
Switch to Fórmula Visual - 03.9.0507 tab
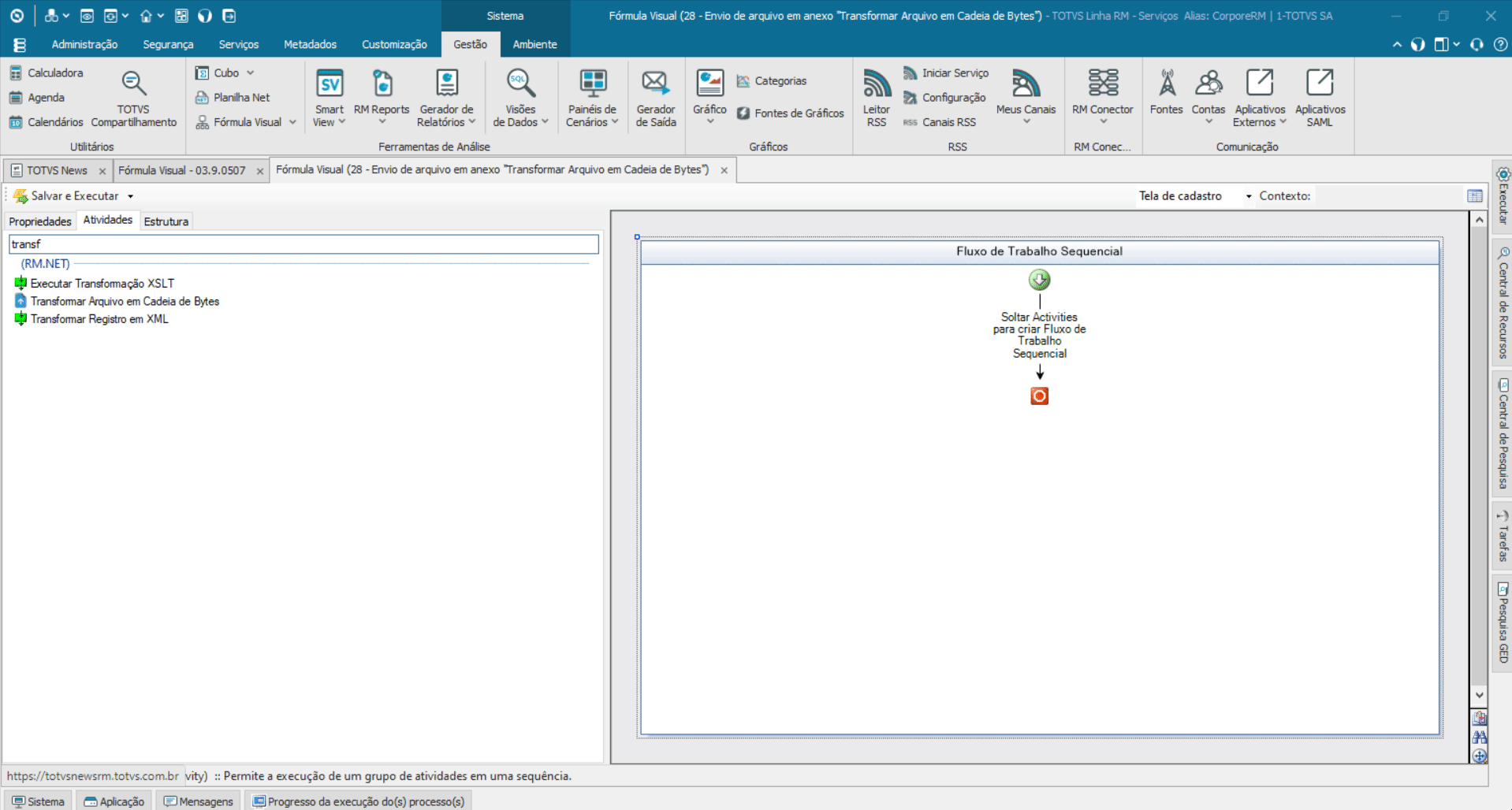(182, 170)
